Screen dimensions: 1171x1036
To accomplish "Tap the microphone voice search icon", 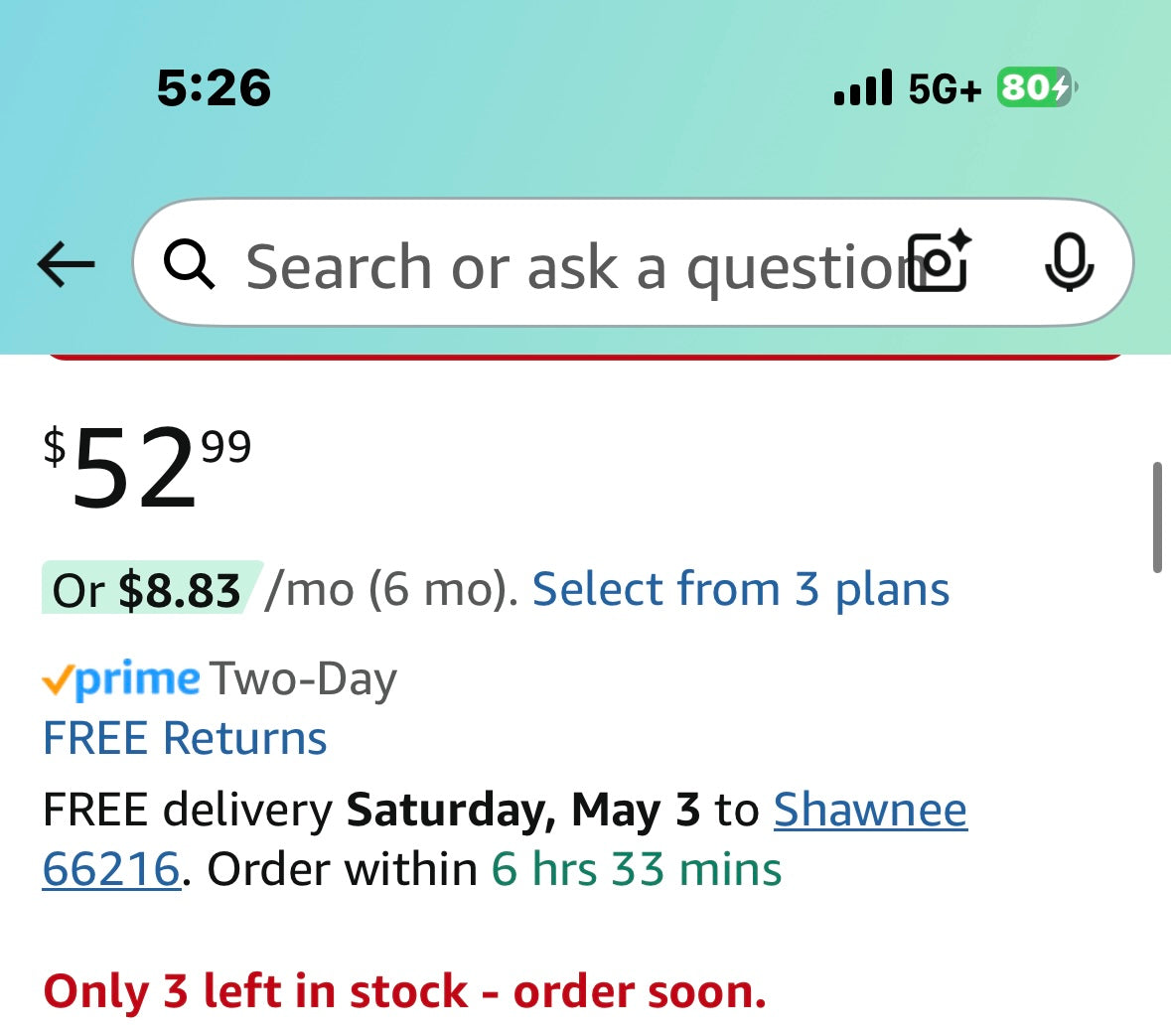I will (1069, 264).
